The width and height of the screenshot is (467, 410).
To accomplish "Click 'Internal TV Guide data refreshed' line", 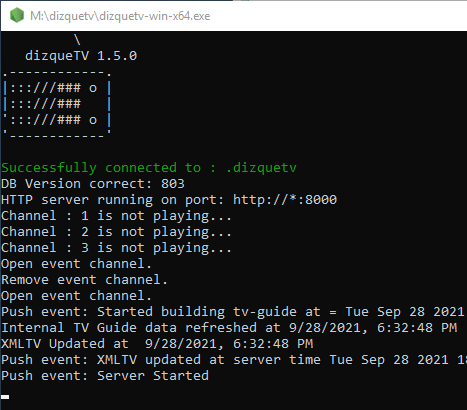I will pyautogui.click(x=229, y=328).
